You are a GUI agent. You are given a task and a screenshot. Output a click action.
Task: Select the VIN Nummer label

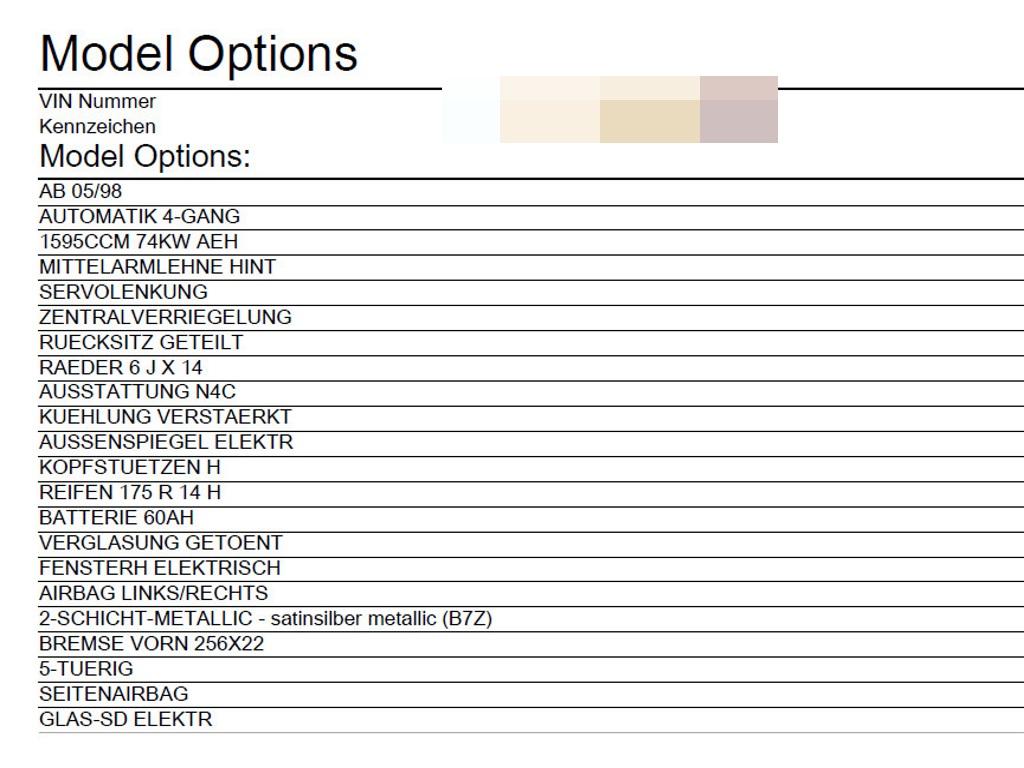tap(97, 101)
